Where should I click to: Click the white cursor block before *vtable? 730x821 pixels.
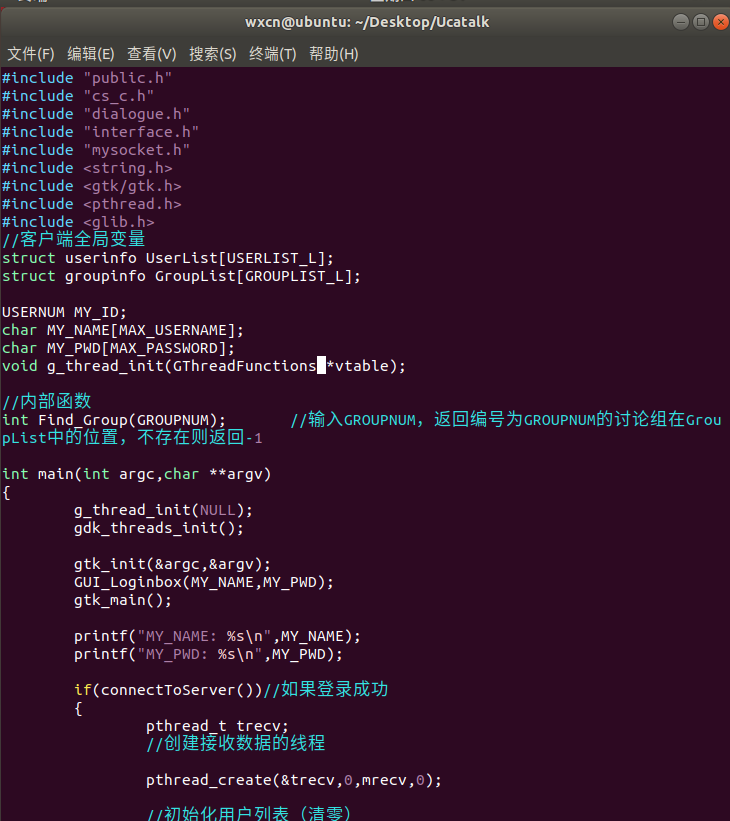click(322, 365)
